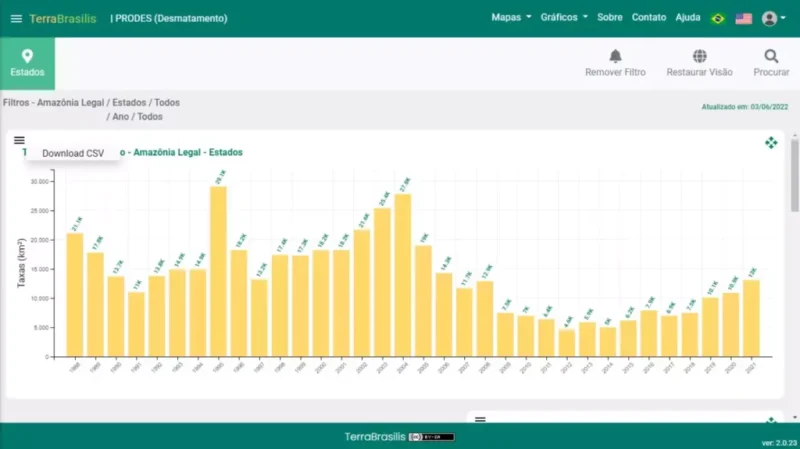Click the green move icon on the chart

pyautogui.click(x=771, y=143)
